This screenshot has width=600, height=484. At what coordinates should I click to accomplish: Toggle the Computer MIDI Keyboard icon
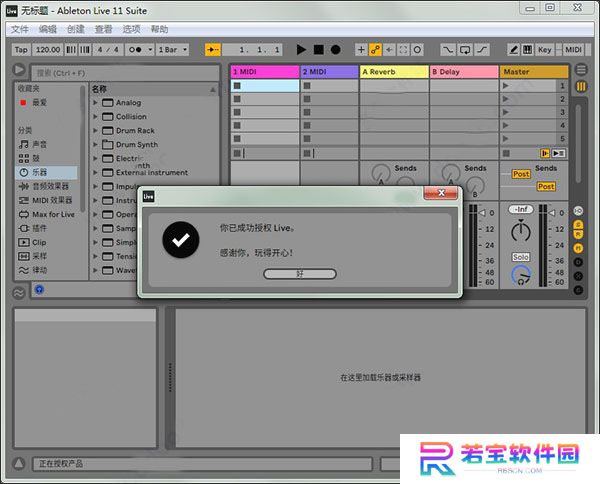pos(527,49)
